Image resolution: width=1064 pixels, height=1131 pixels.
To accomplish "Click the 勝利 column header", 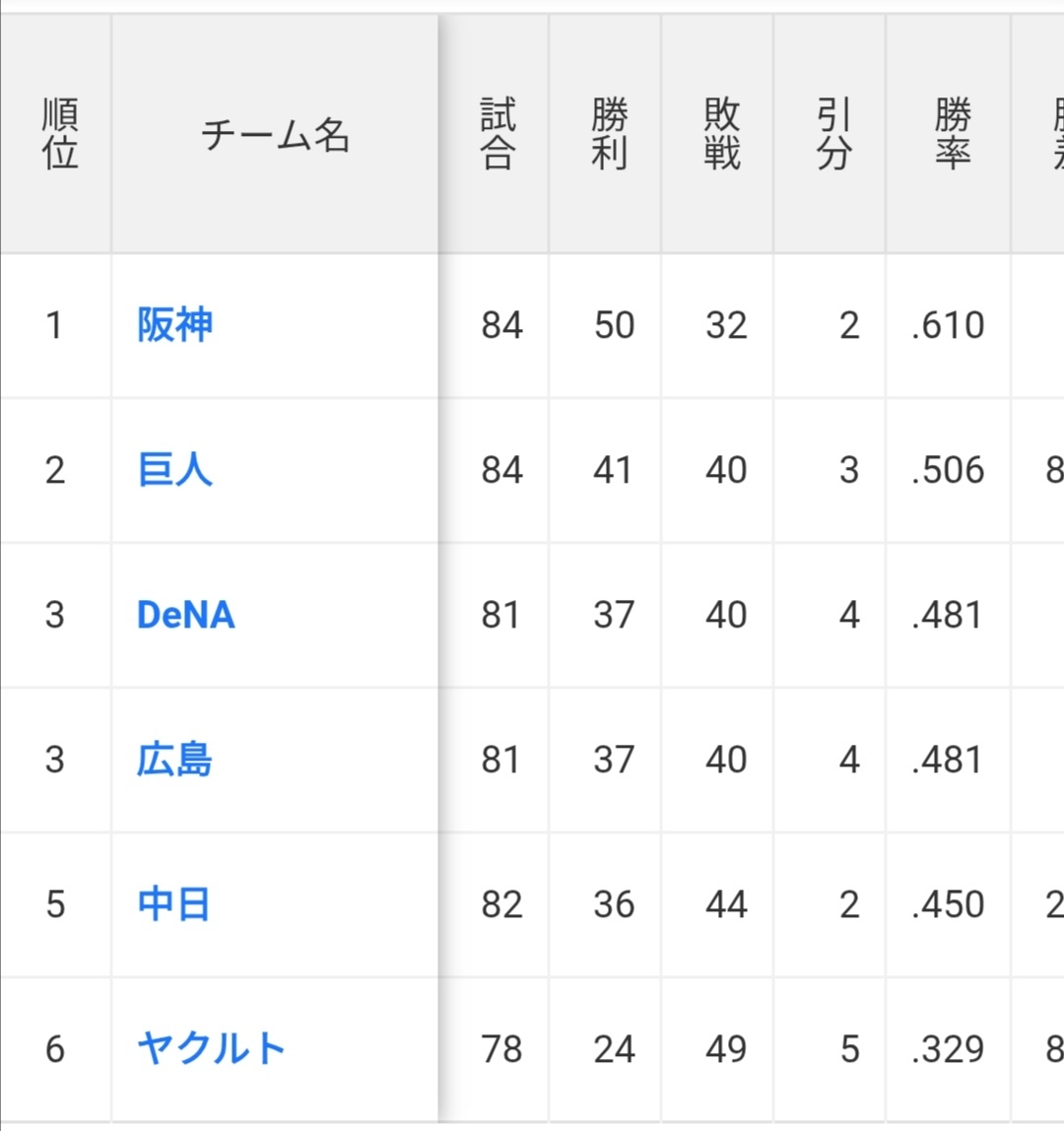I will pos(610,135).
